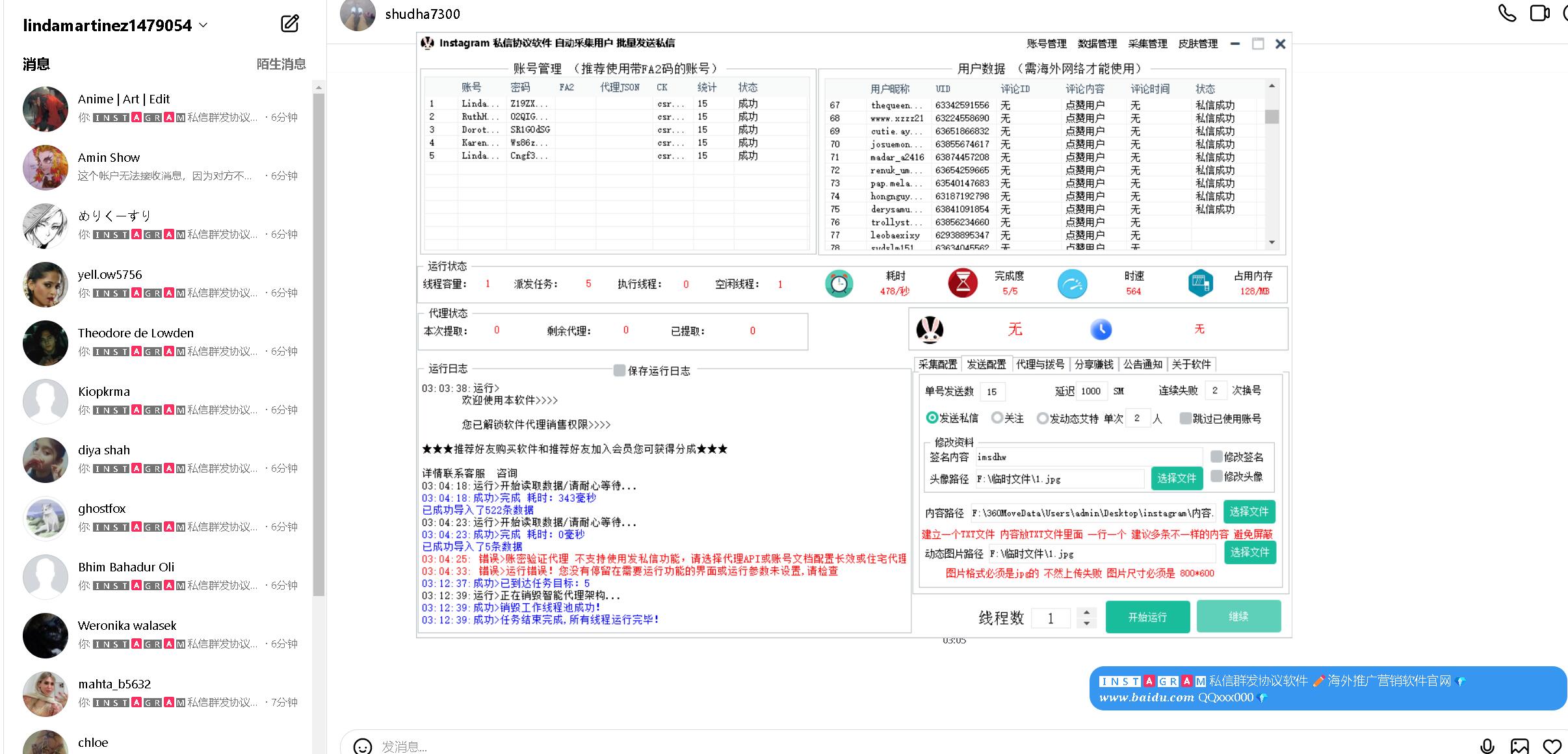The image size is (1568, 754).
Task: Select the 关注 radio option
Action: (997, 418)
